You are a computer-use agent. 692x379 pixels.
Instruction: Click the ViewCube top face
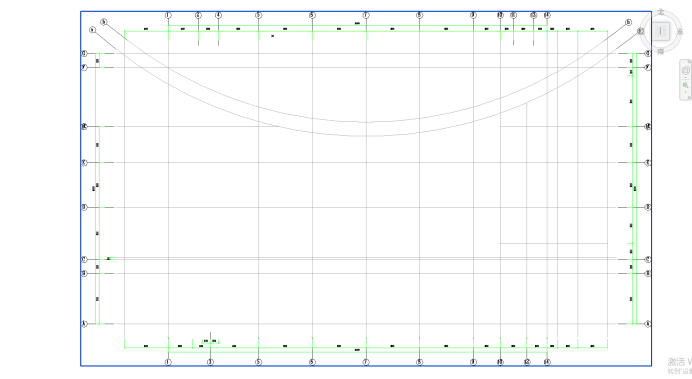click(662, 31)
